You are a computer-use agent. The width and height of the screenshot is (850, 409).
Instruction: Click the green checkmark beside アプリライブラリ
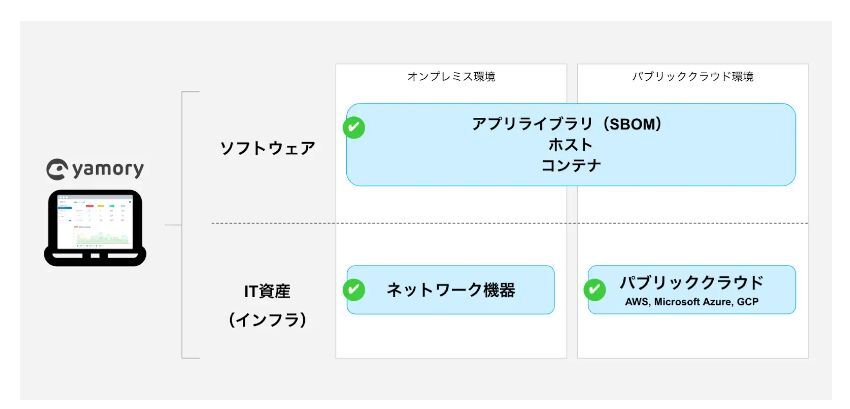click(x=354, y=128)
